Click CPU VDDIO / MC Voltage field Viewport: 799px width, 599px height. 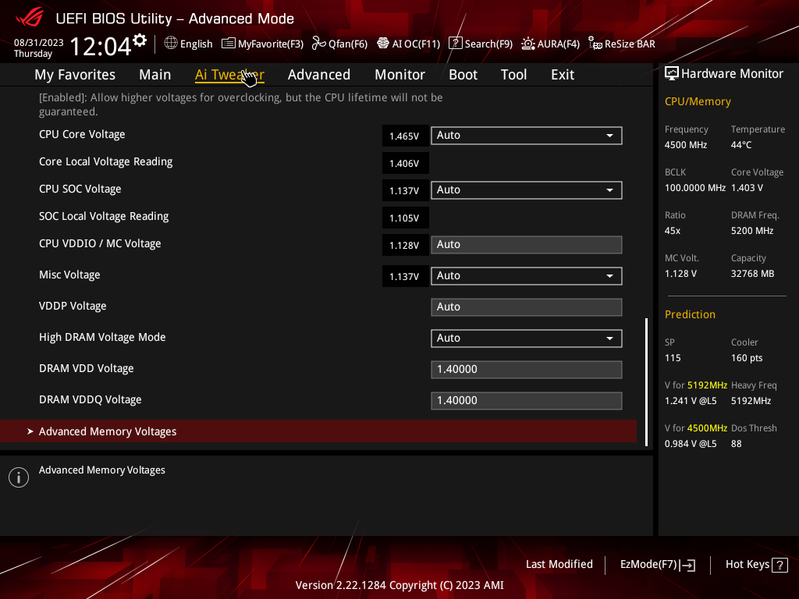coord(526,244)
